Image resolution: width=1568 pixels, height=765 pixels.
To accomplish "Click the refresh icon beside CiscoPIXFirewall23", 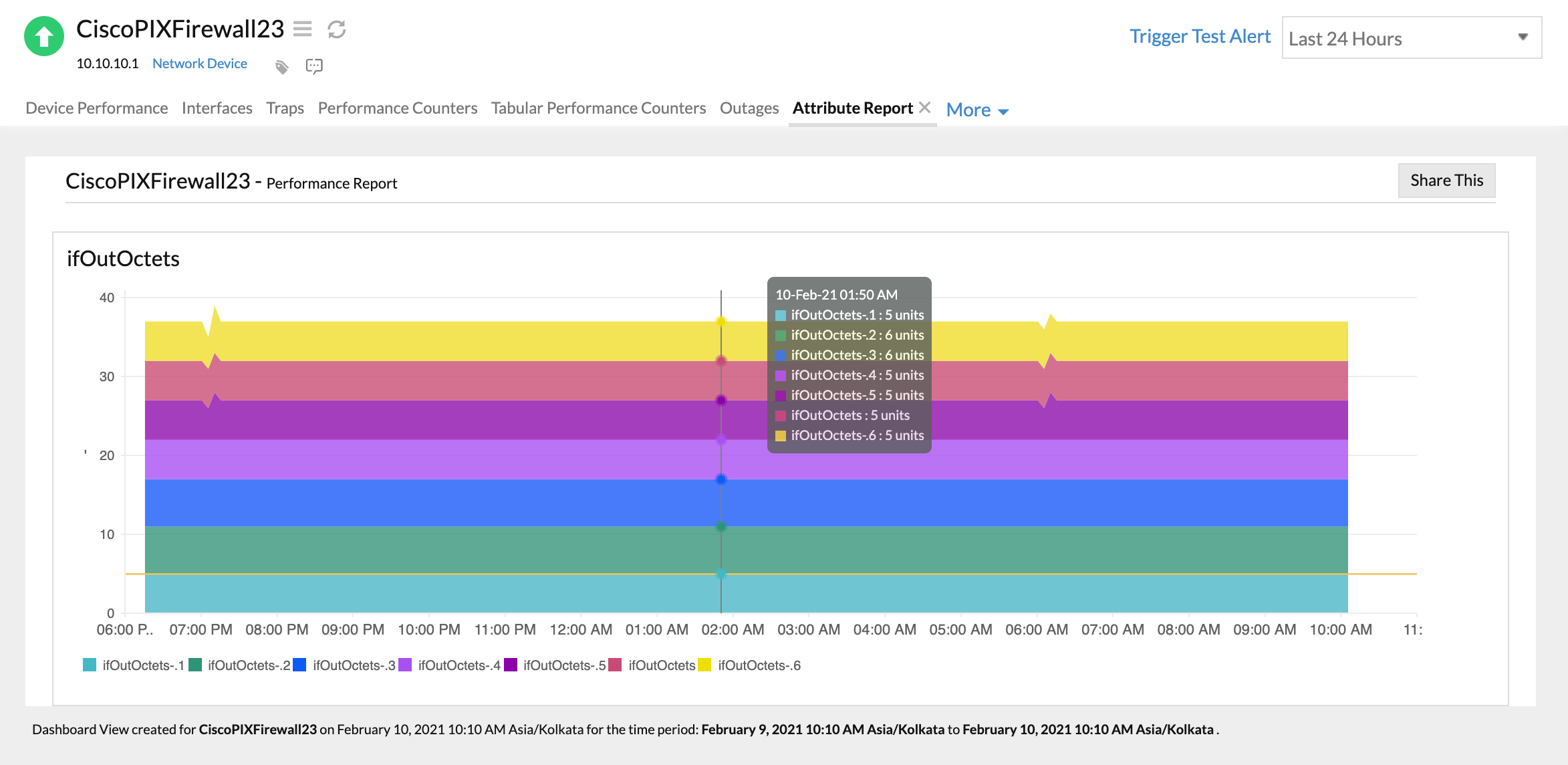I will [x=336, y=29].
